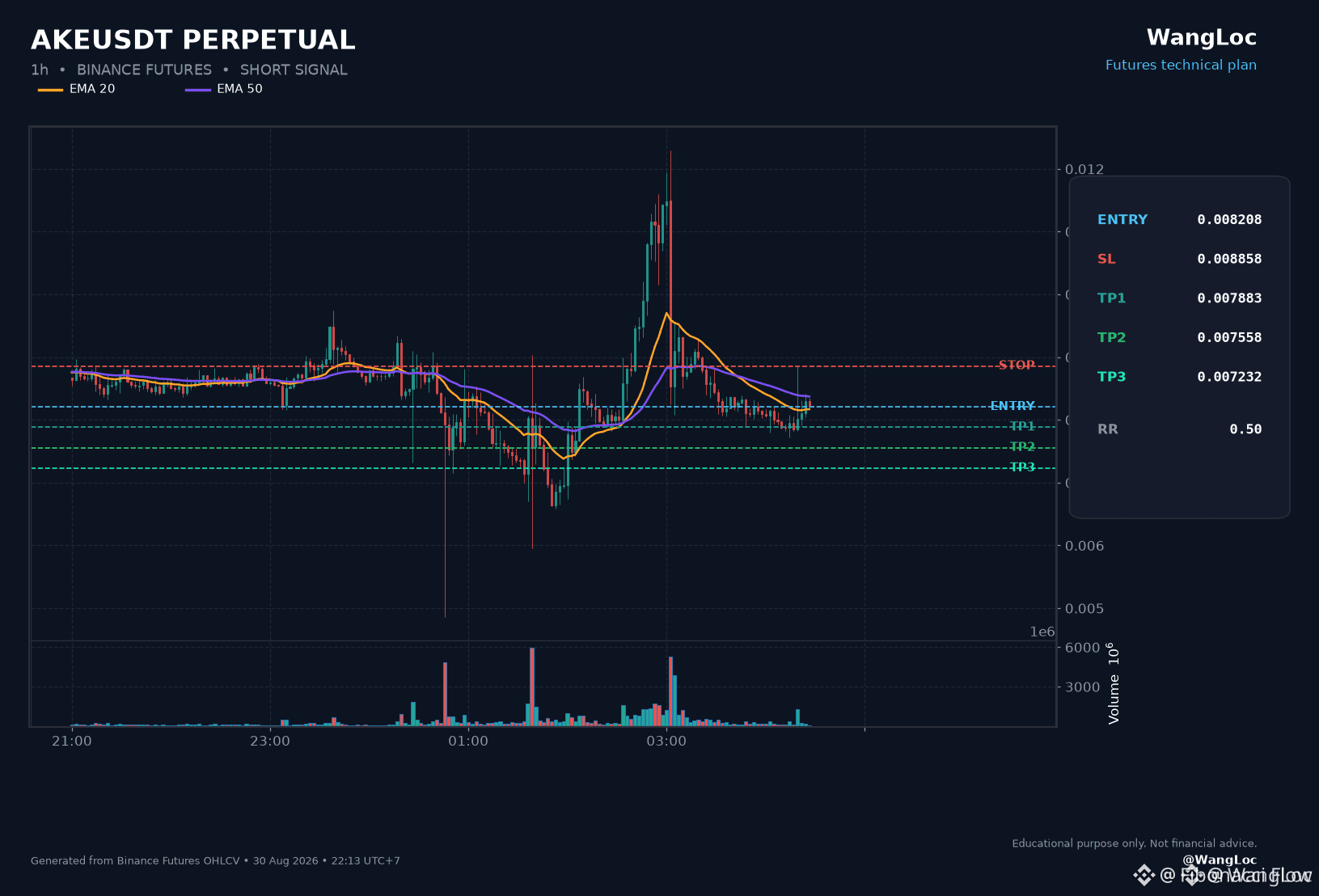Click the TP2 line label on chart
Screen dimensions: 1319x896
coord(1022,446)
